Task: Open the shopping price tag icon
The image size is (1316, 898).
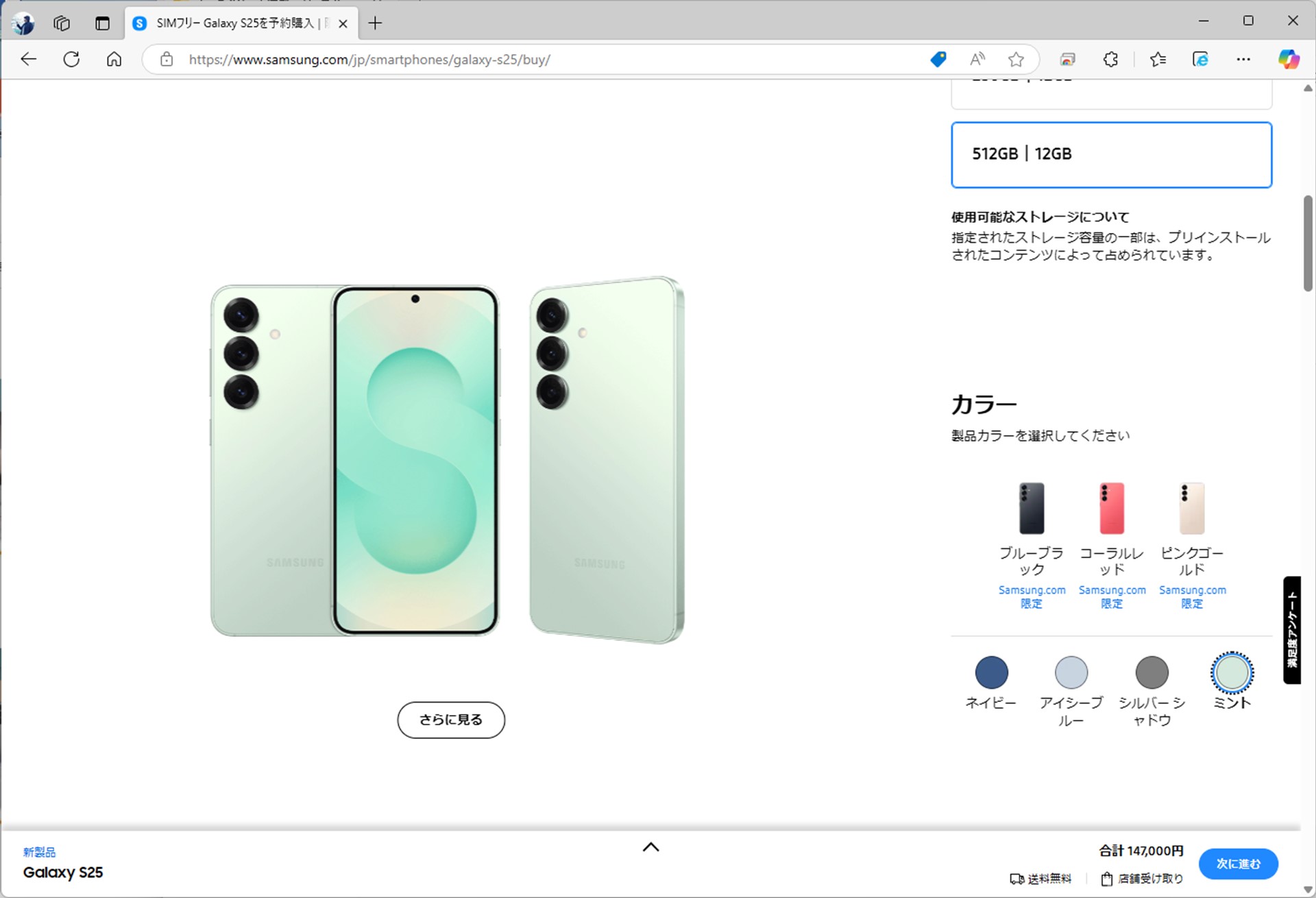Action: (x=938, y=60)
